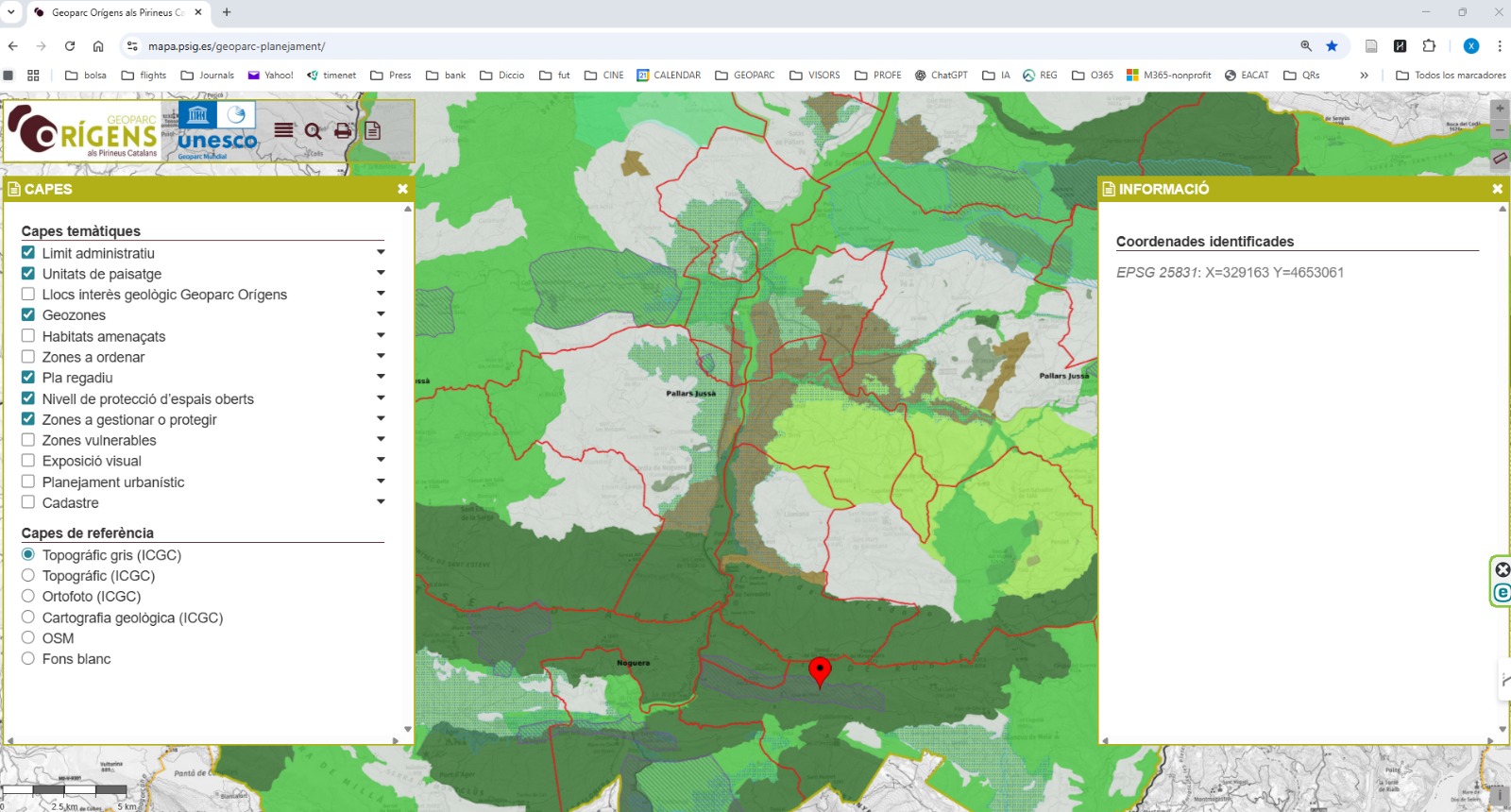The width and height of the screenshot is (1511, 812).
Task: Zoom out the map with minus button
Action: click(1500, 130)
